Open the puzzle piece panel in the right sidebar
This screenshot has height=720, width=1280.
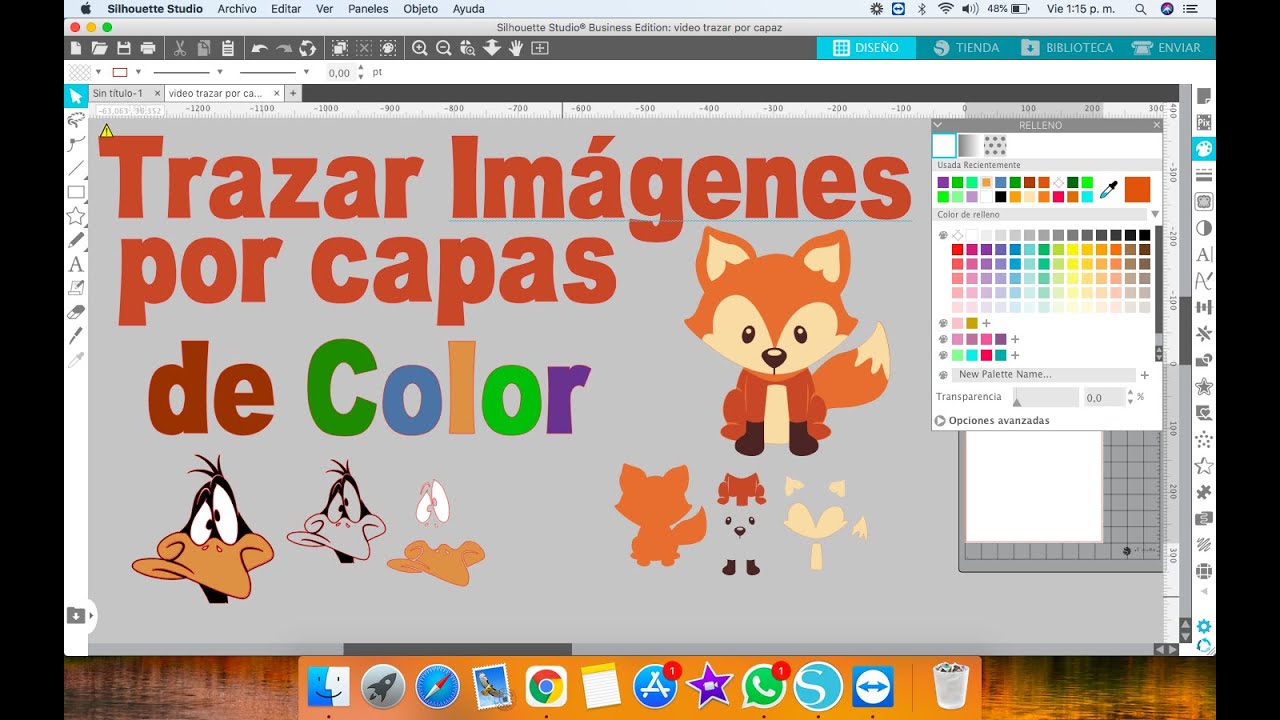pyautogui.click(x=1204, y=491)
